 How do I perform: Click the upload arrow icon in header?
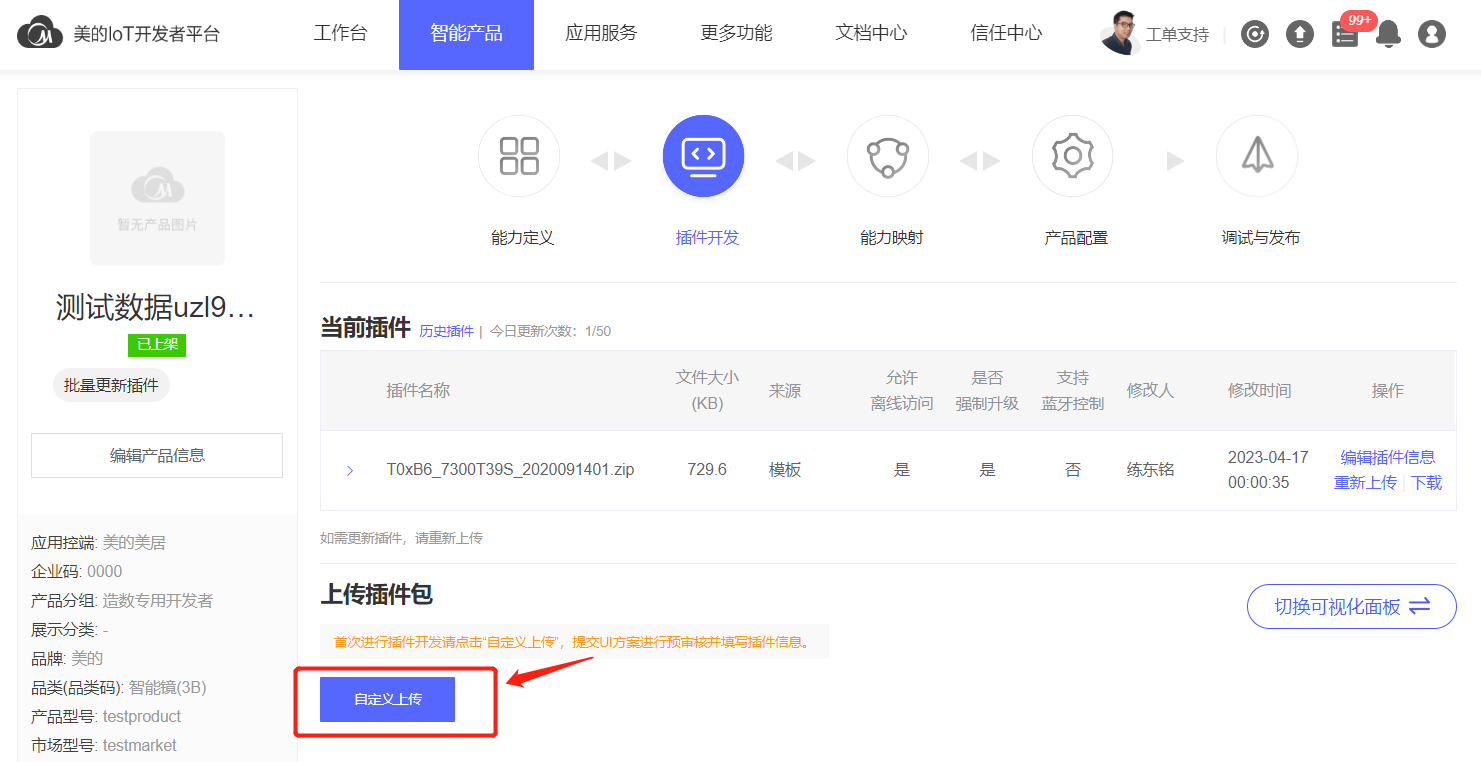pyautogui.click(x=1299, y=35)
